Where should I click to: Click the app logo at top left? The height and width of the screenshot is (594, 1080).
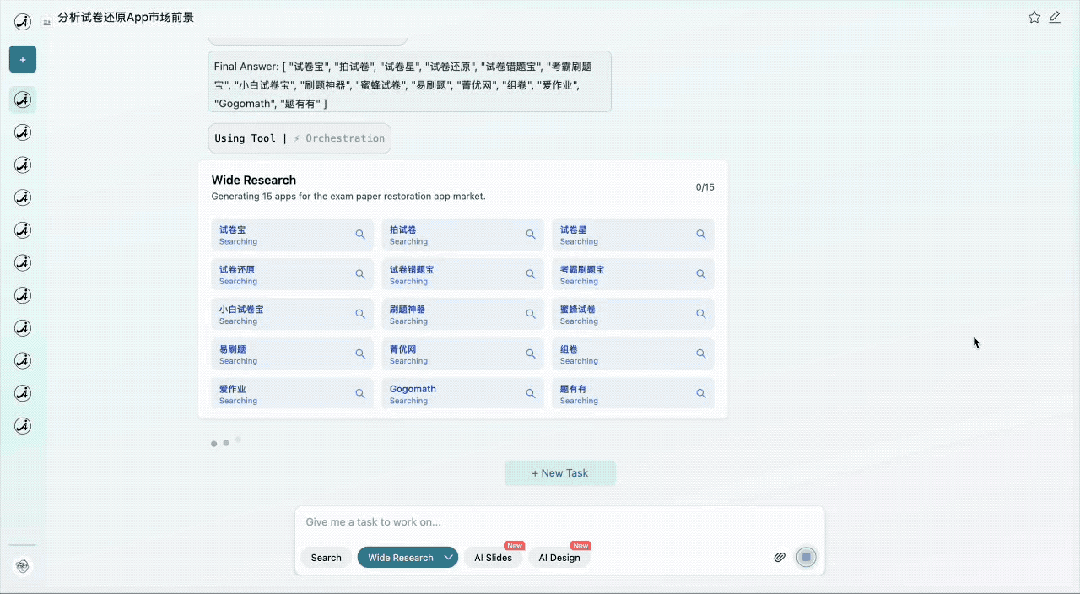[22, 21]
